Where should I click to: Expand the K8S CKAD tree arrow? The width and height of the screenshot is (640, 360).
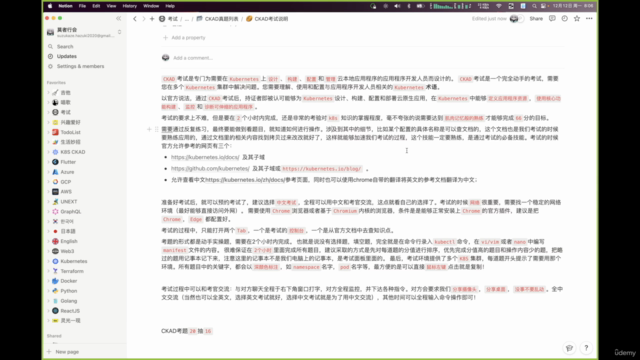(49, 152)
